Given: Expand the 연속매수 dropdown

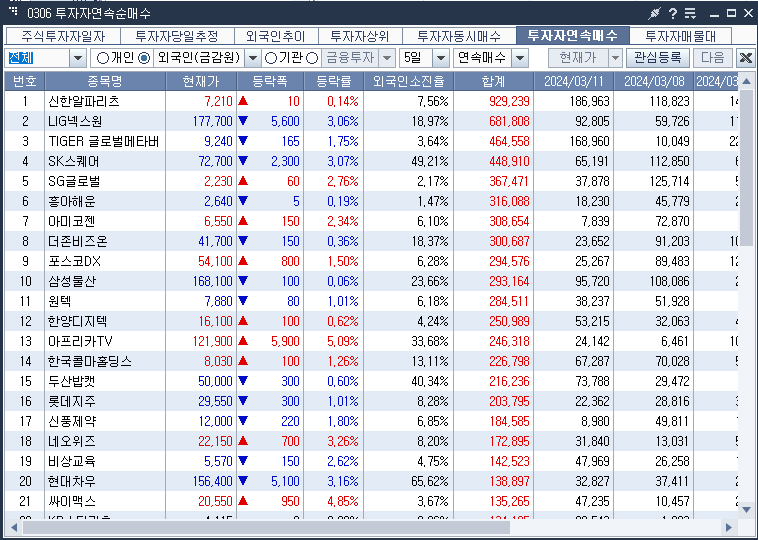Looking at the screenshot, I should pyautogui.click(x=520, y=58).
